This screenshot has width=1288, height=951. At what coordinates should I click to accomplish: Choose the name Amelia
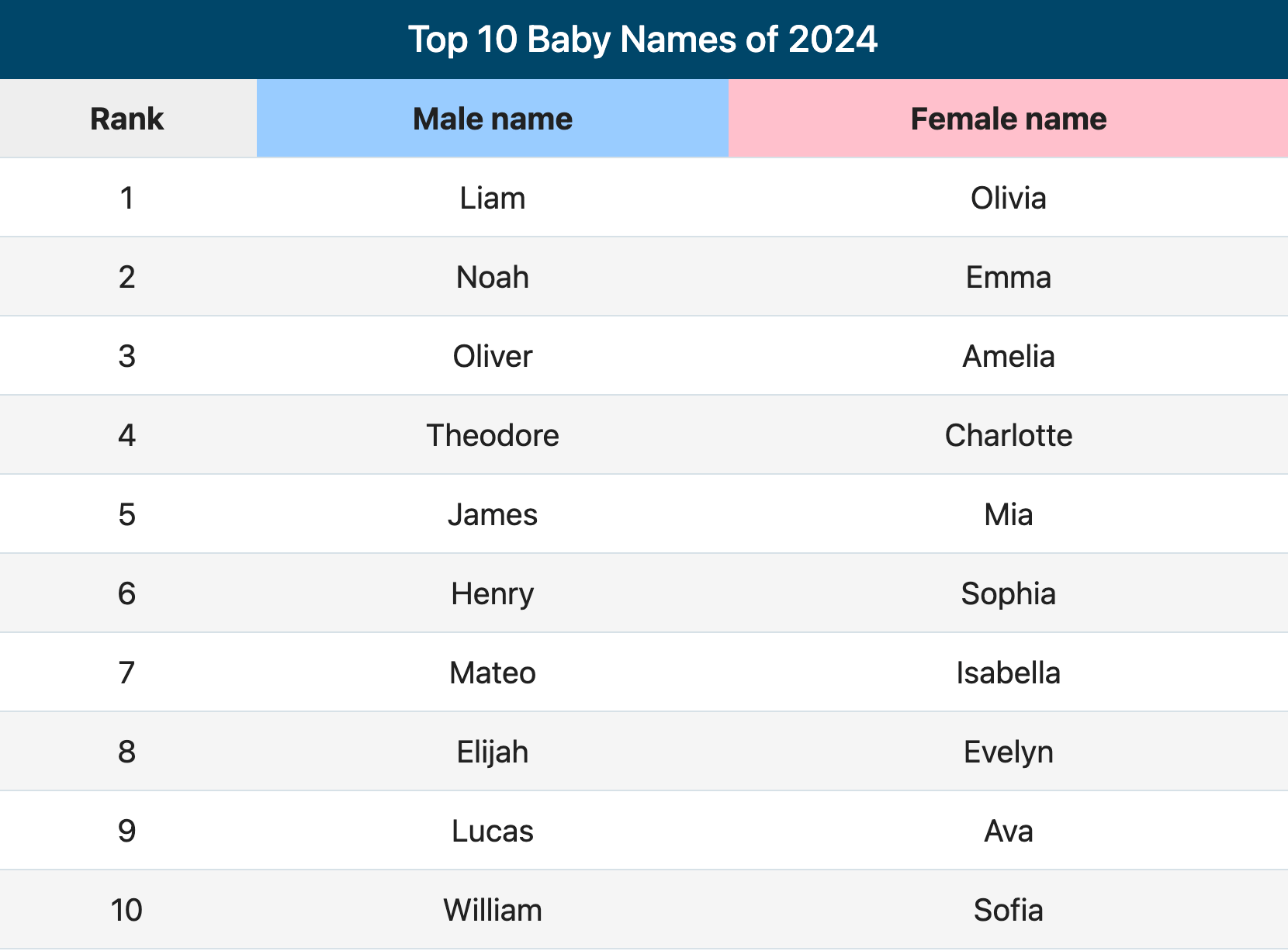point(1009,356)
